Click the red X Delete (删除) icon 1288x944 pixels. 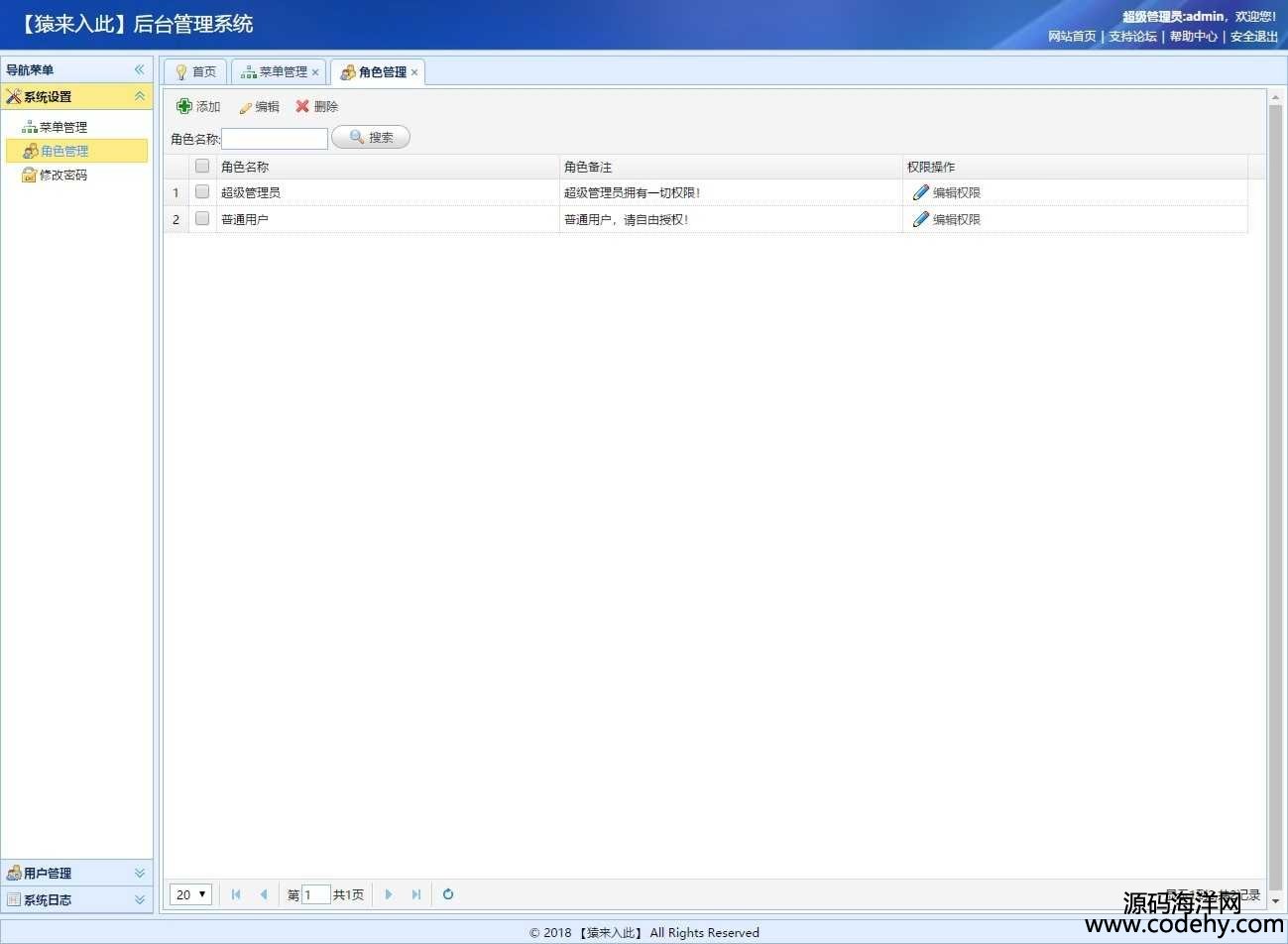click(302, 106)
